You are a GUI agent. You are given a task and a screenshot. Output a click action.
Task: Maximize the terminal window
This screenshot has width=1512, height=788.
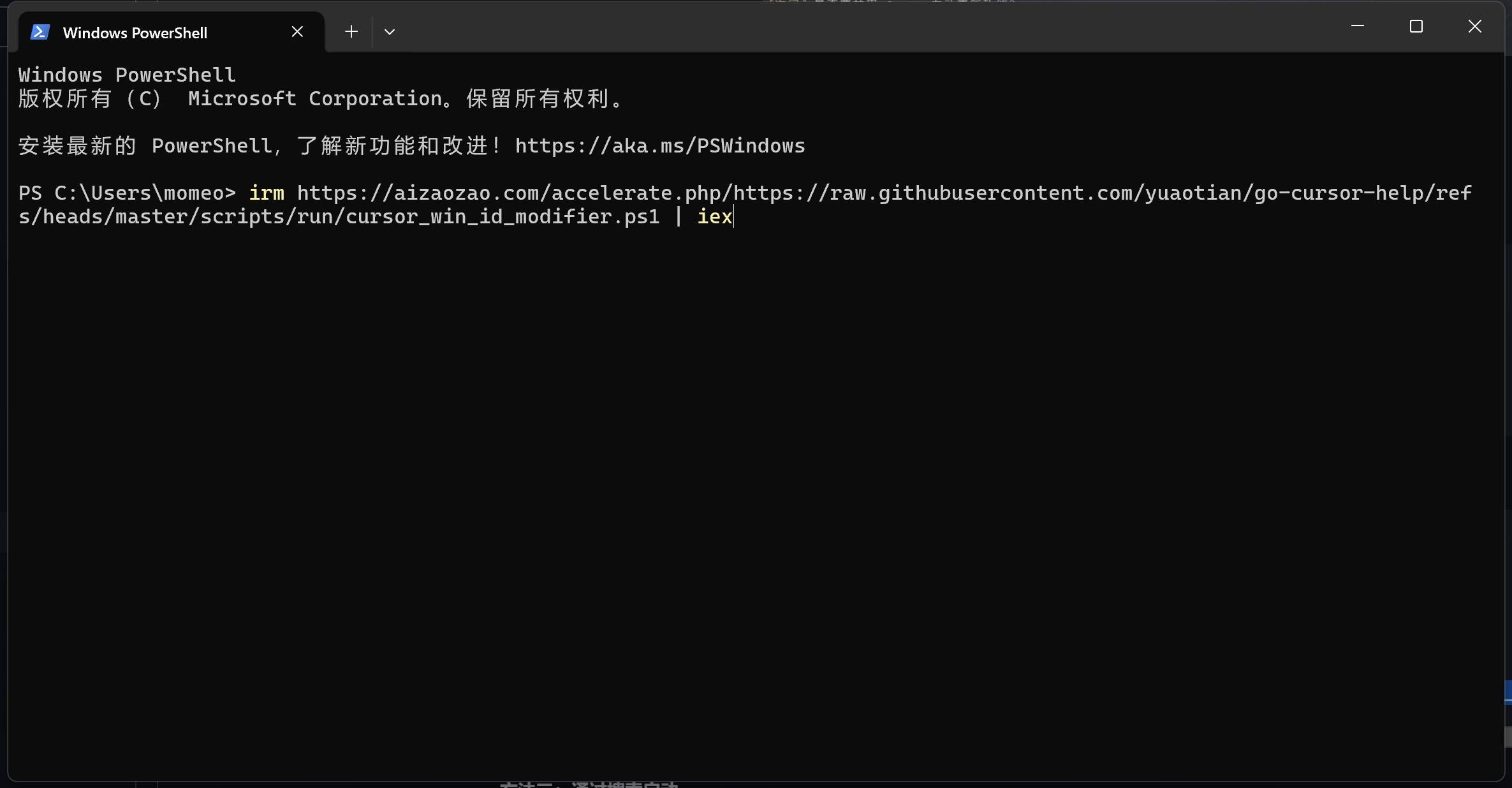pyautogui.click(x=1416, y=26)
